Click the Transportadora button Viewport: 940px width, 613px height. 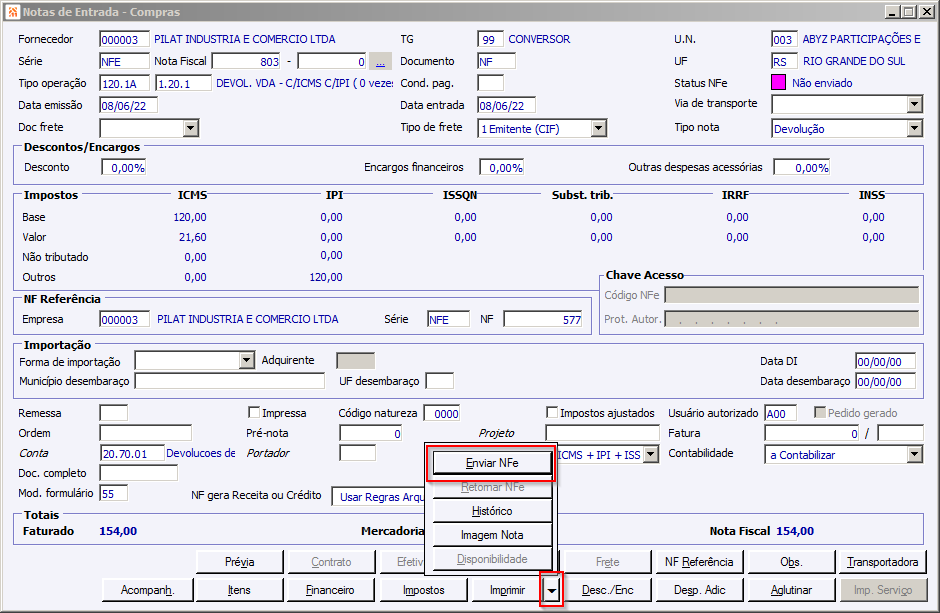point(882,562)
